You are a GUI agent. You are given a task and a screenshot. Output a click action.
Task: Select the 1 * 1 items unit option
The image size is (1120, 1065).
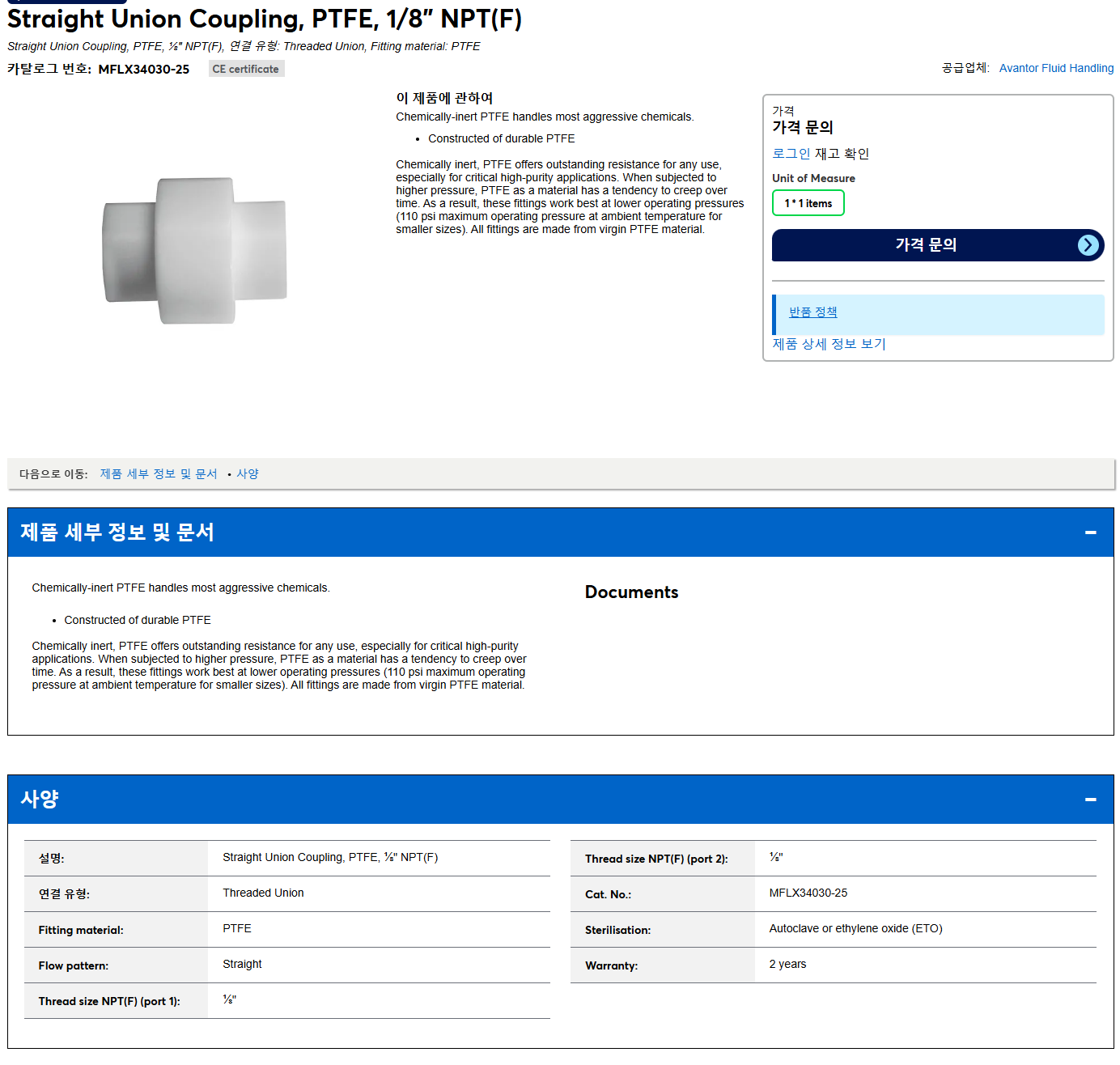(808, 203)
